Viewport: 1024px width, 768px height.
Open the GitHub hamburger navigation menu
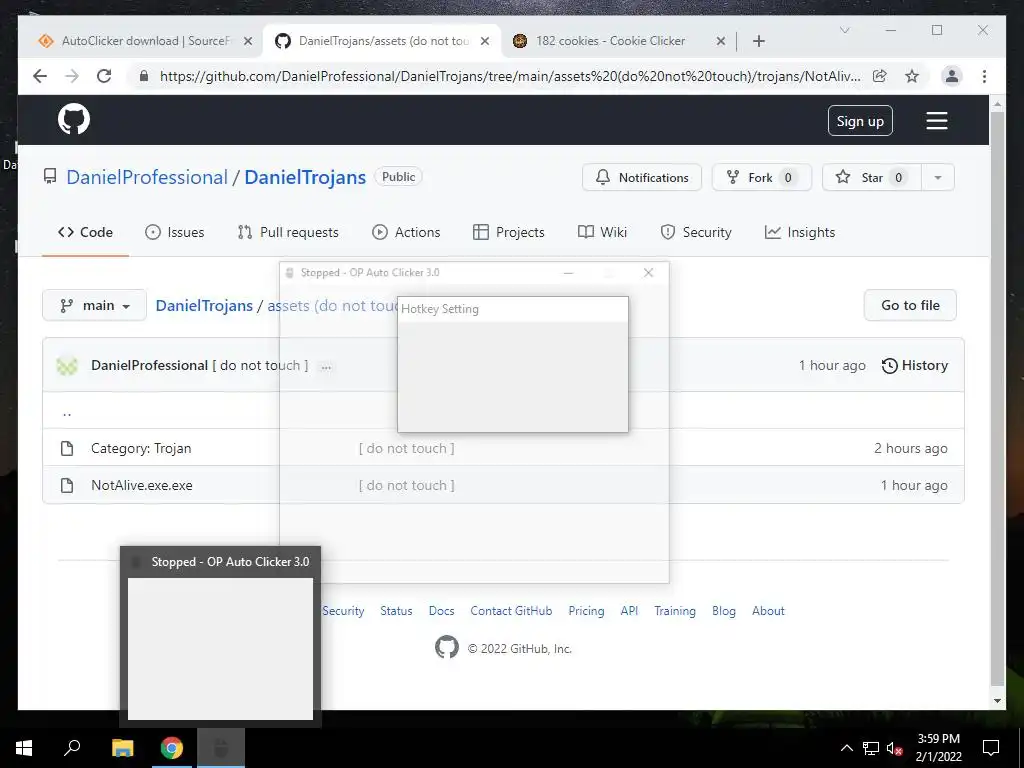click(x=936, y=121)
